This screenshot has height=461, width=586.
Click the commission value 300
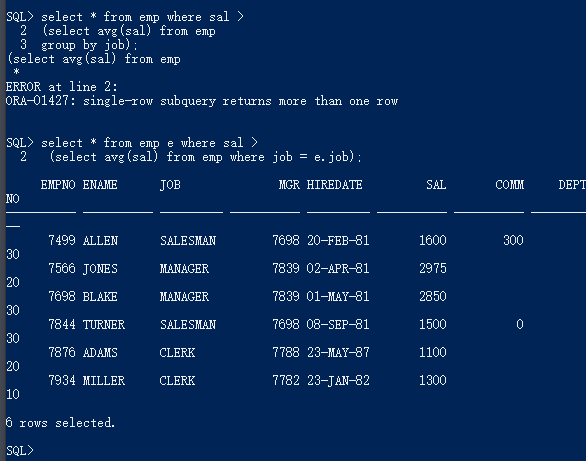point(513,240)
